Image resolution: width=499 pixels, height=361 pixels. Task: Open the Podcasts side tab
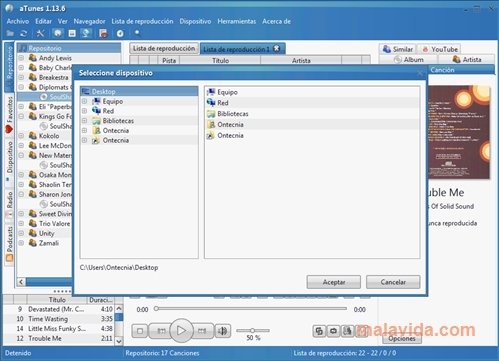pyautogui.click(x=9, y=243)
